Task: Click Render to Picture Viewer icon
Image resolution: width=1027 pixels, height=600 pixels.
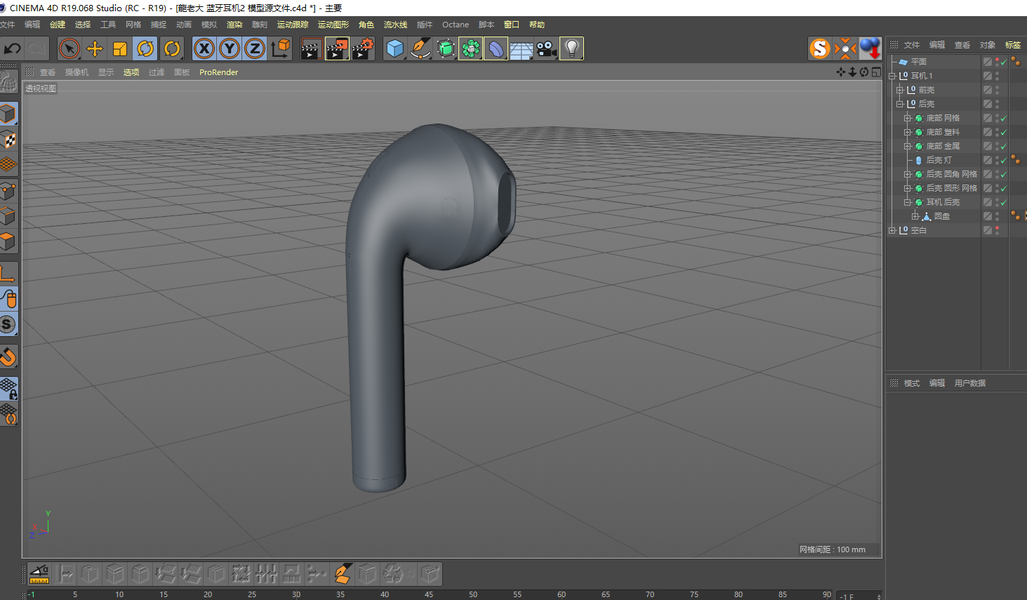Action: click(x=337, y=48)
